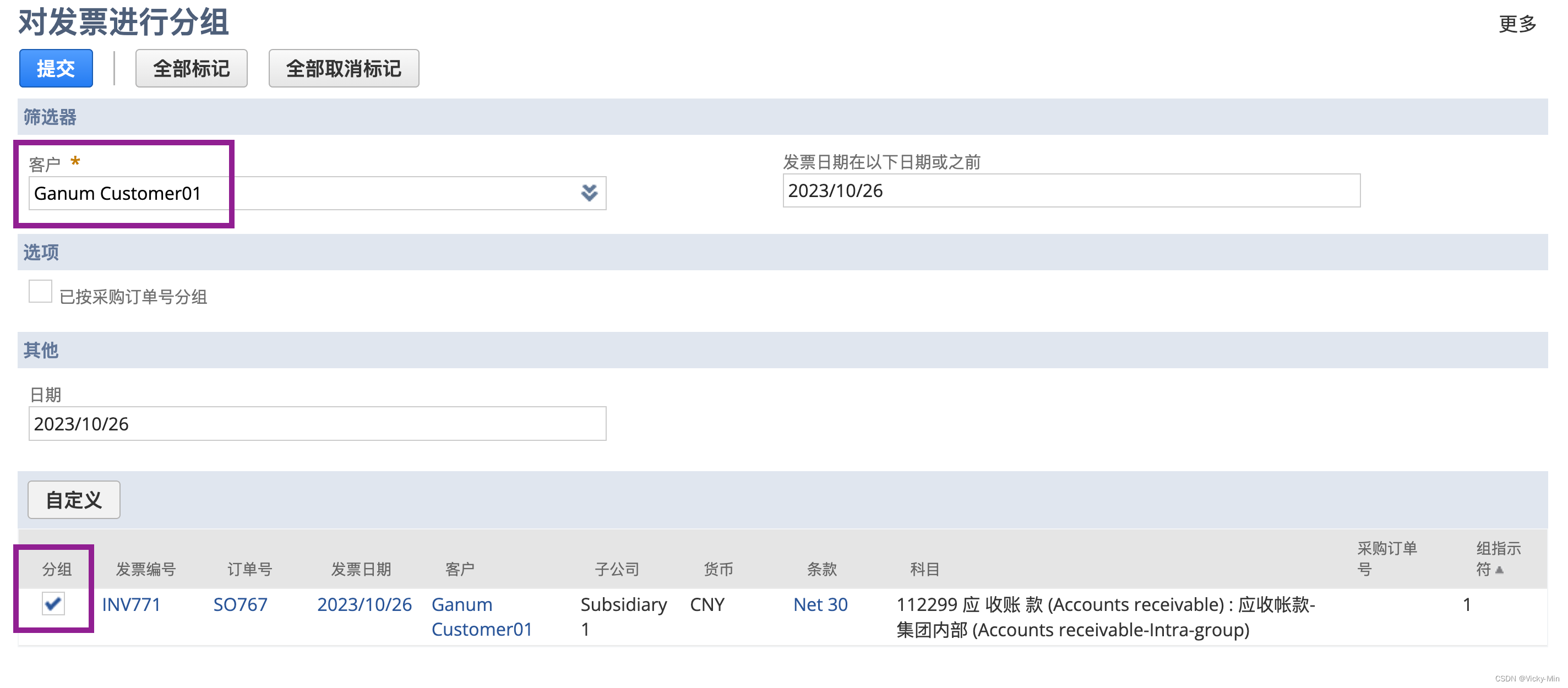Image resolution: width=1568 pixels, height=688 pixels.
Task: Click the 组指示符 column header
Action: (x=1497, y=549)
